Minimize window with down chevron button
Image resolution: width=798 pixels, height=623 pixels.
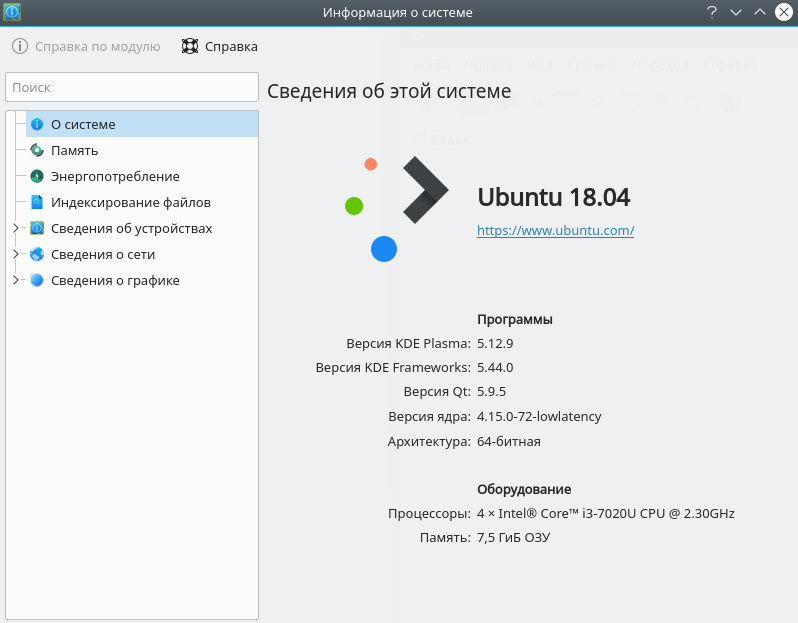click(x=736, y=12)
